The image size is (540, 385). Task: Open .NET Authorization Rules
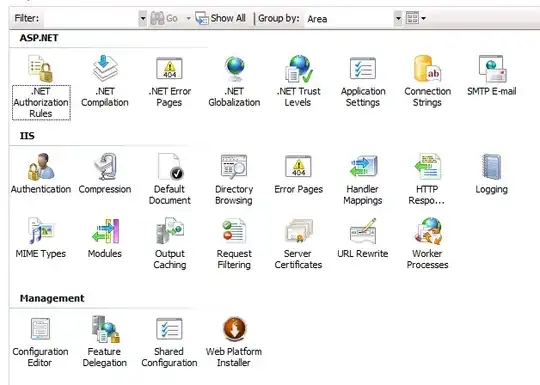click(41, 87)
